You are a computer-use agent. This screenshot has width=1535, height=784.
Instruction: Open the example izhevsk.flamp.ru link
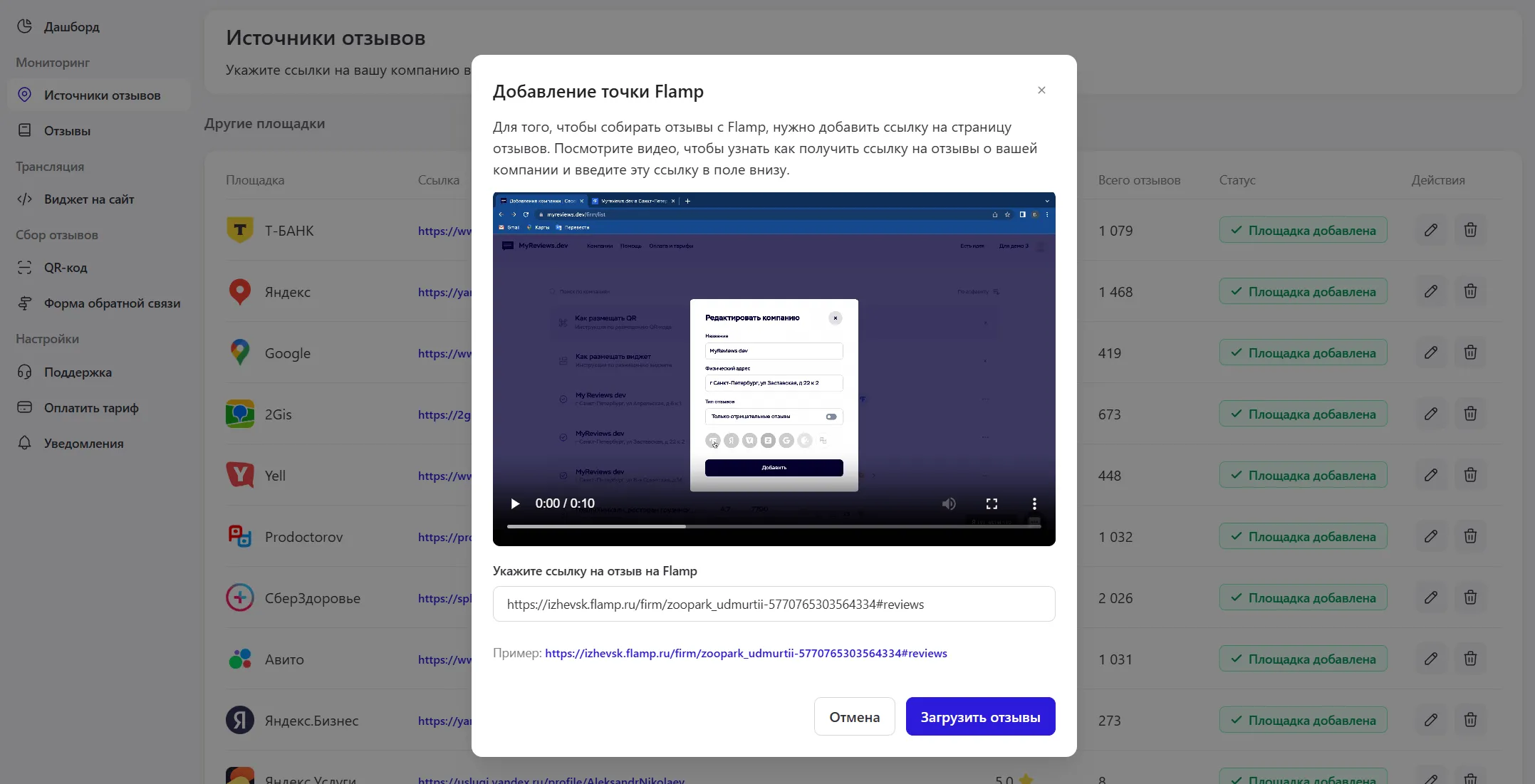coord(746,654)
